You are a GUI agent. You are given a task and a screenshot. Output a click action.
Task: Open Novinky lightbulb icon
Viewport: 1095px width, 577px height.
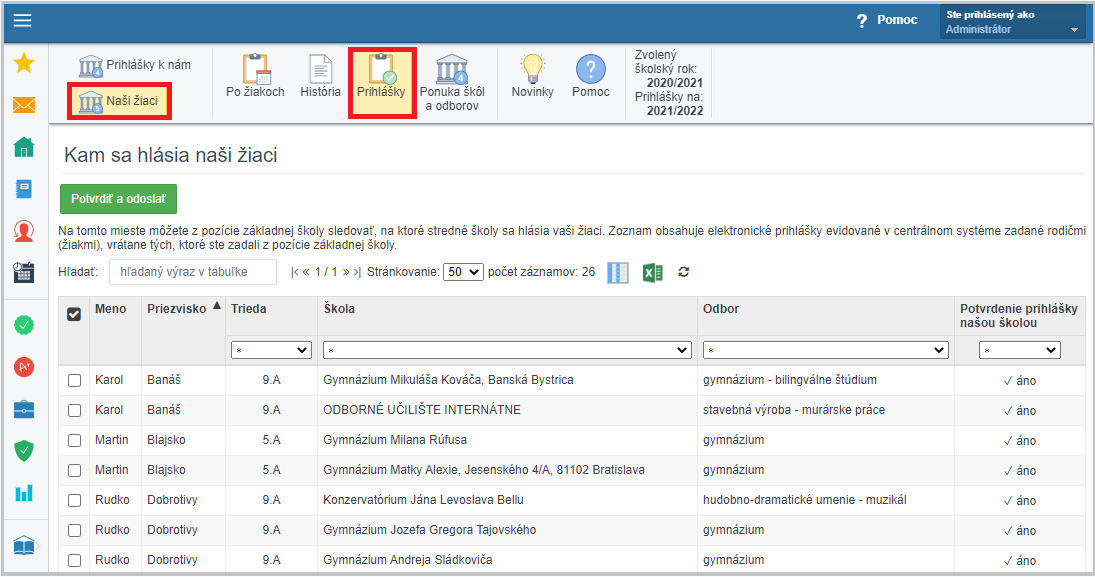532,77
